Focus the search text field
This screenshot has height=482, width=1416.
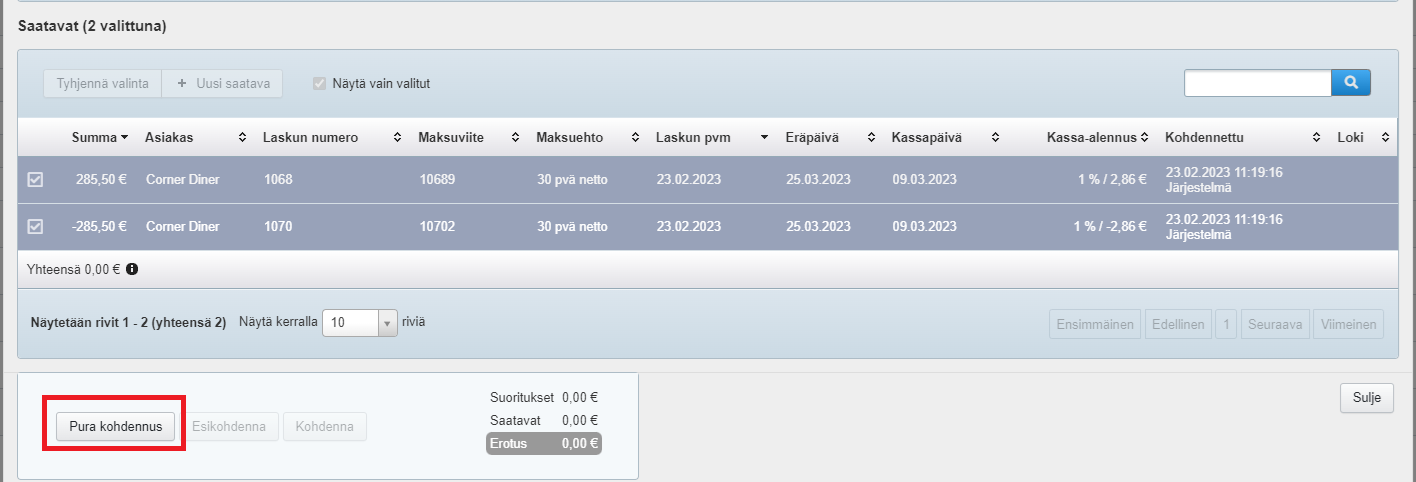click(x=1257, y=83)
